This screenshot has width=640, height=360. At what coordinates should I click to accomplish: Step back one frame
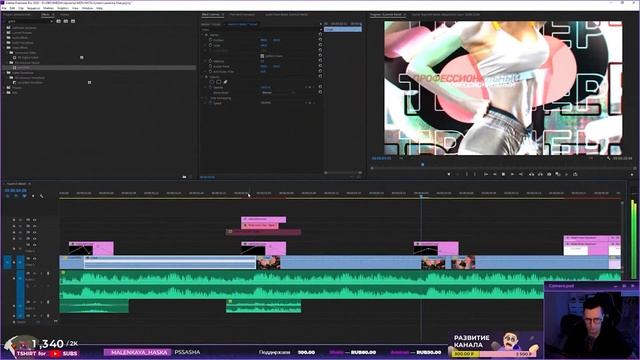click(x=495, y=174)
